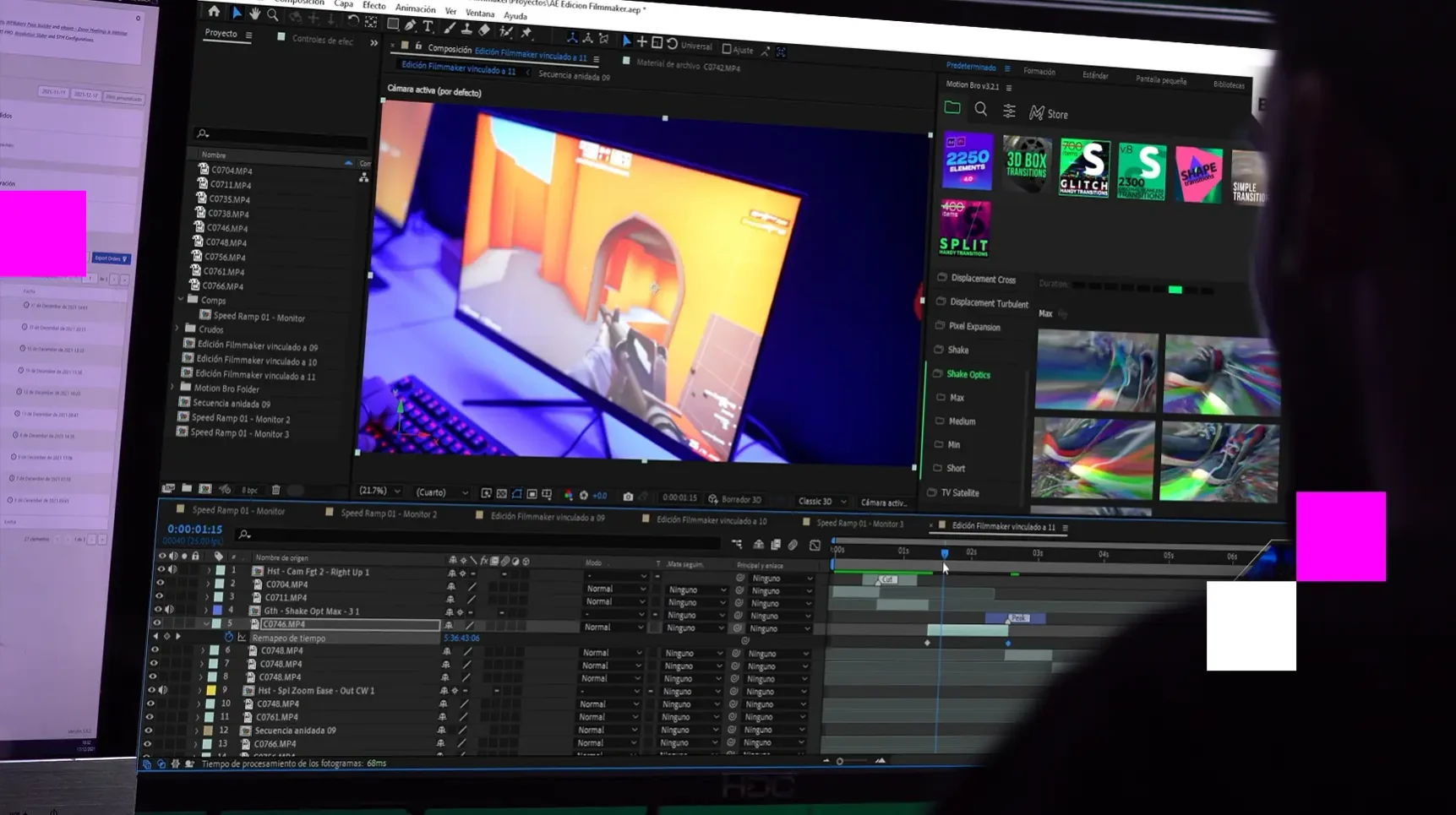Viewport: 1456px width, 815px height.
Task: Open the (Cuarto) resolution dropdown
Action: tap(441, 492)
